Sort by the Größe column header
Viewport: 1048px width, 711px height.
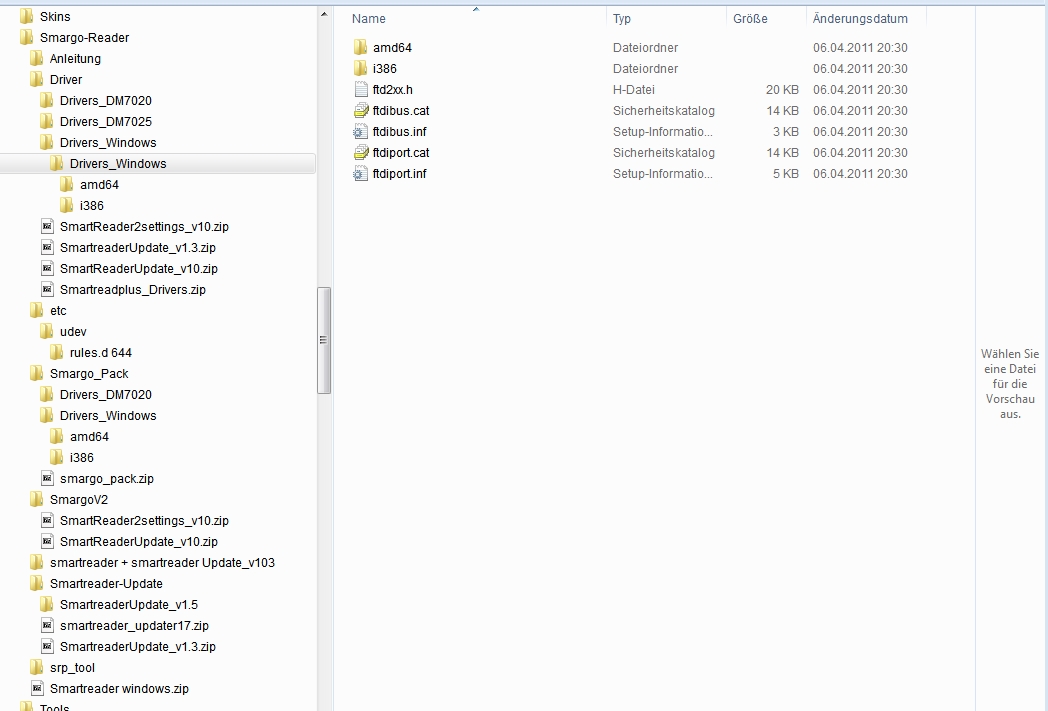coord(750,19)
